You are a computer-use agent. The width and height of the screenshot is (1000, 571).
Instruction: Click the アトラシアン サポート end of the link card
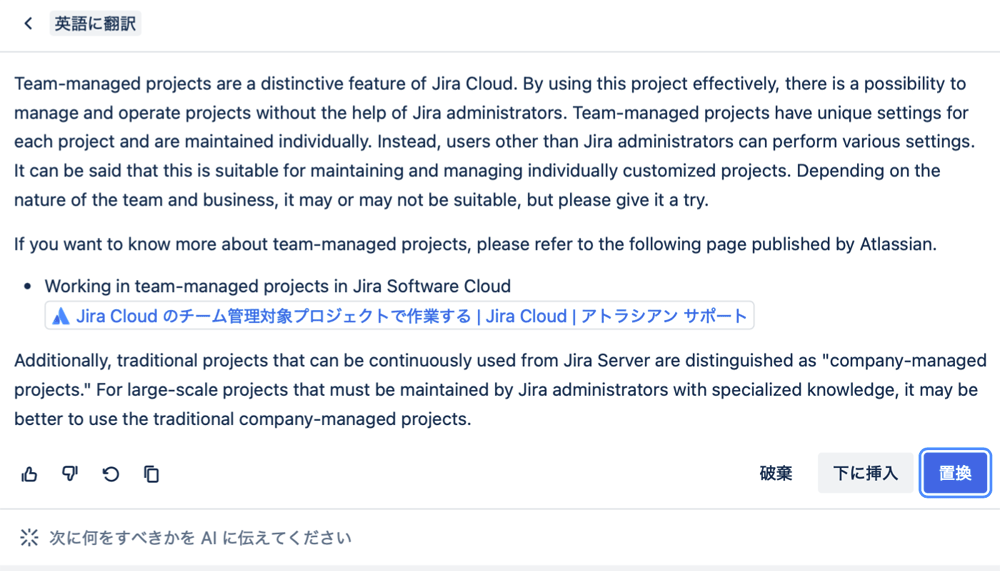[663, 316]
